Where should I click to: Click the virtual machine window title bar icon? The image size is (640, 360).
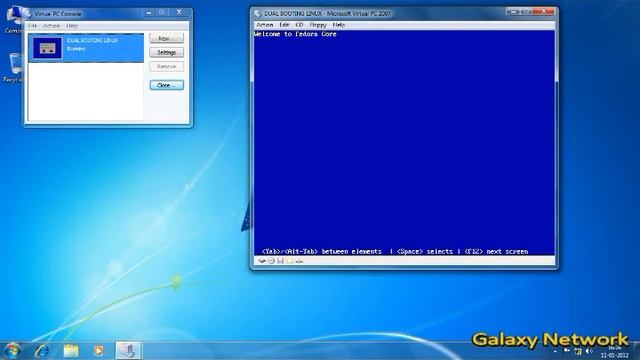click(x=257, y=13)
